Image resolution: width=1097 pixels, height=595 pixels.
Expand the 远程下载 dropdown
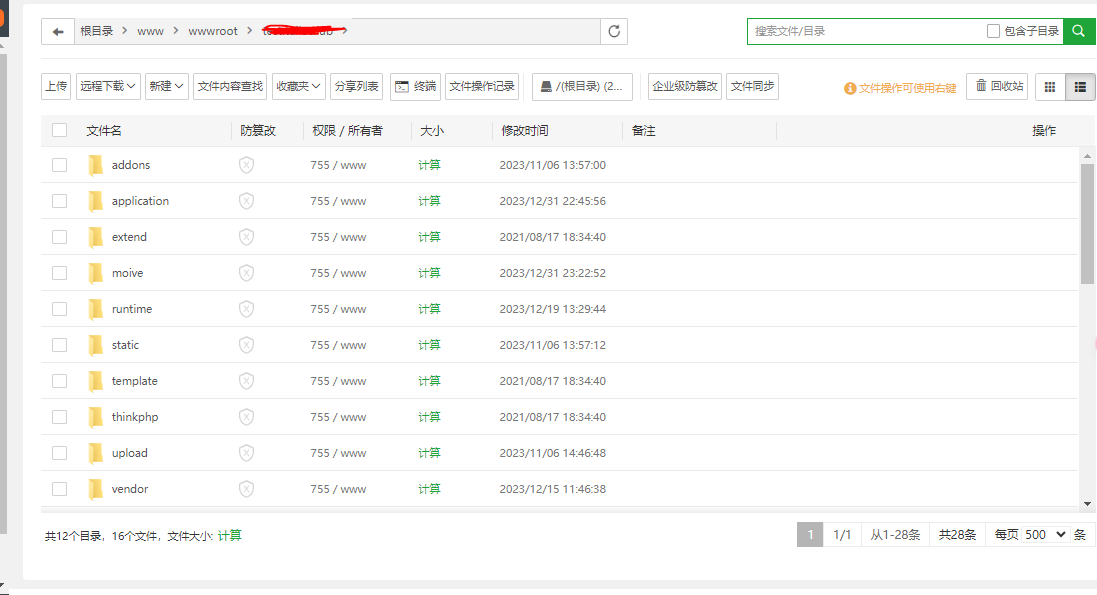pos(107,87)
